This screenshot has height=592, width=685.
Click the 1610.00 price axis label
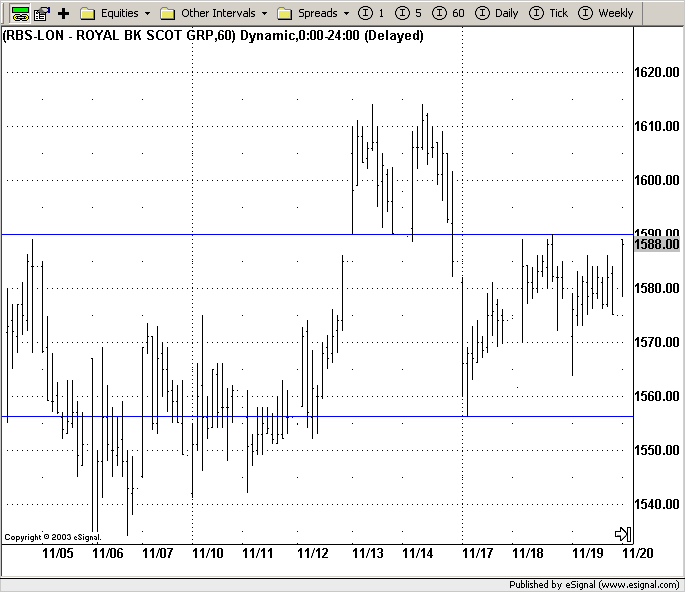click(657, 126)
